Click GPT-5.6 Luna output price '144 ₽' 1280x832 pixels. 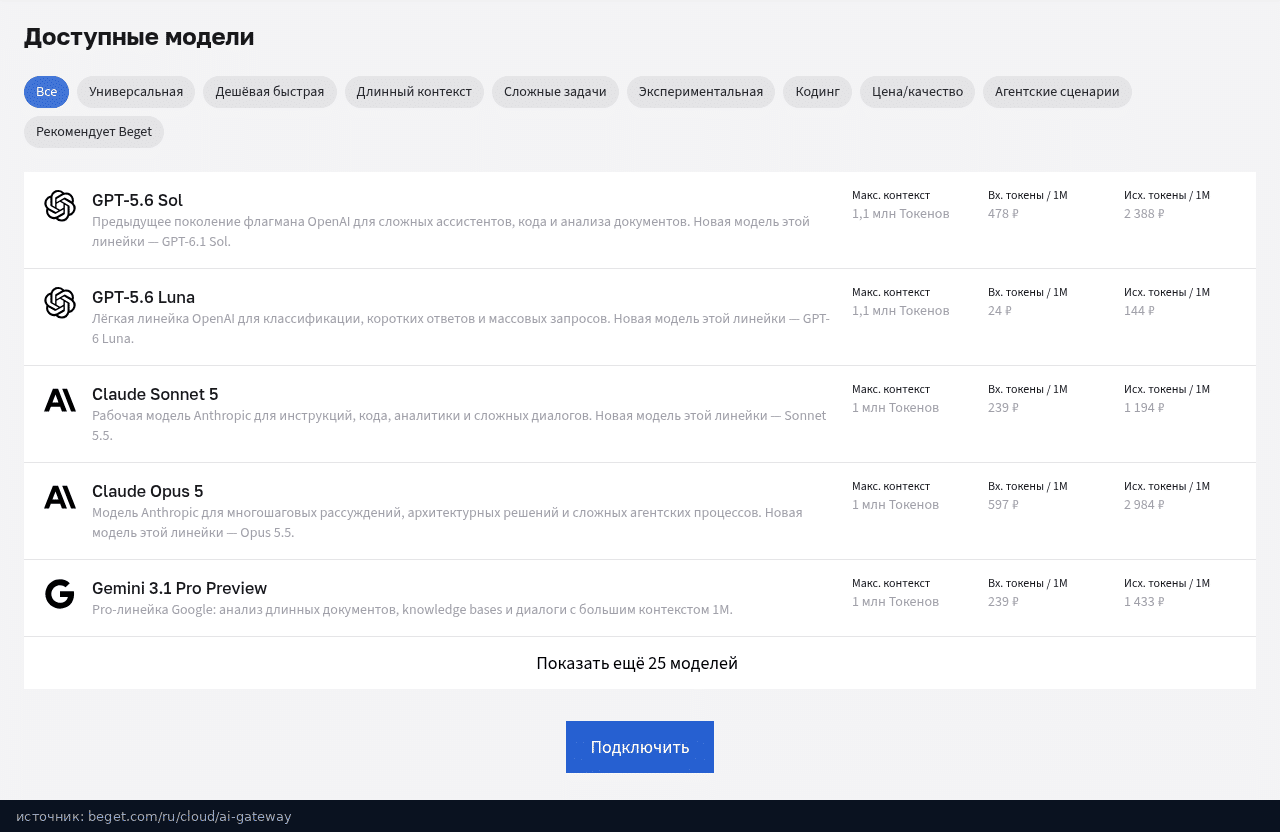1139,311
